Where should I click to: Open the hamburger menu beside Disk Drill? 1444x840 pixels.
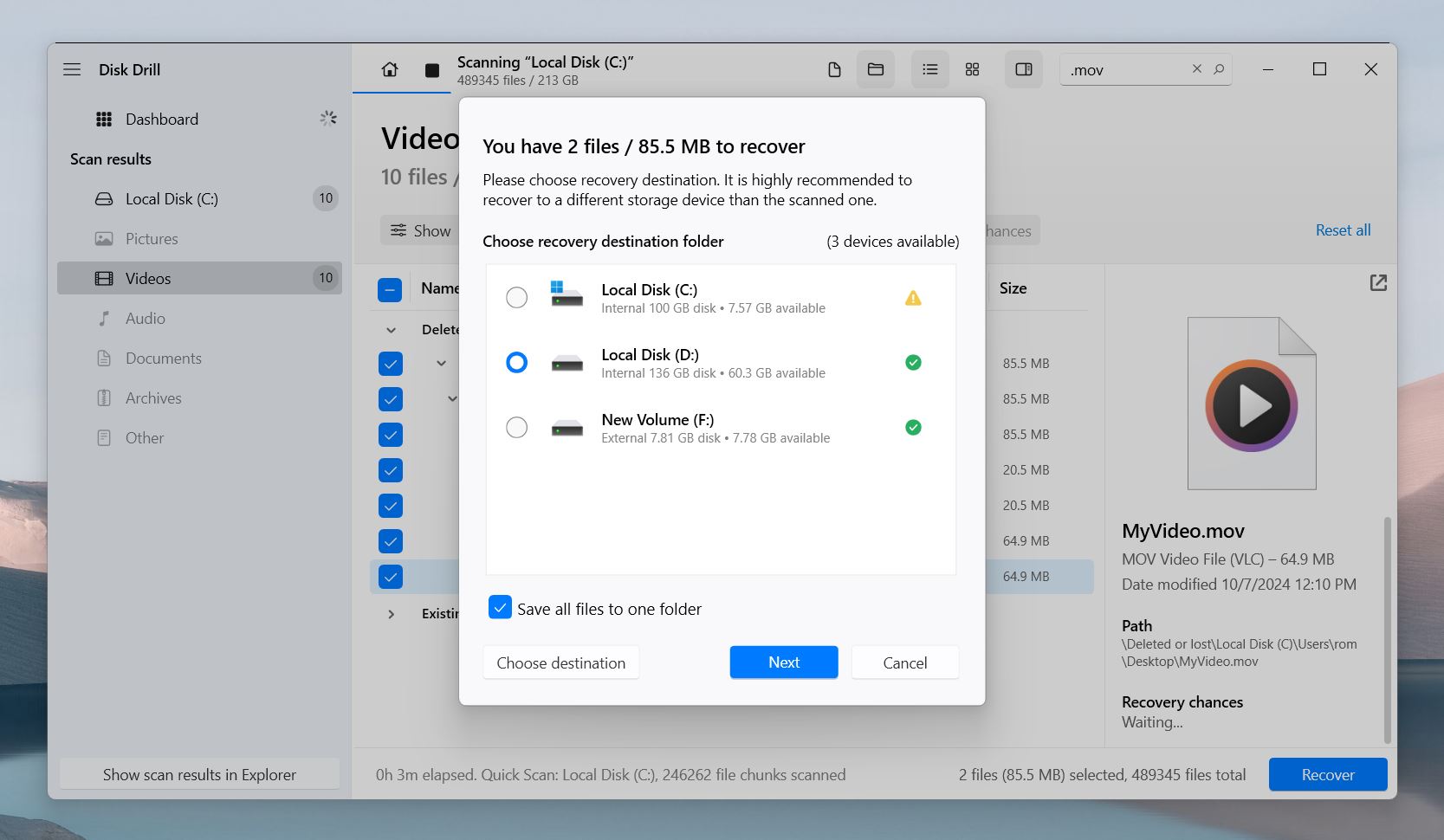pyautogui.click(x=72, y=69)
